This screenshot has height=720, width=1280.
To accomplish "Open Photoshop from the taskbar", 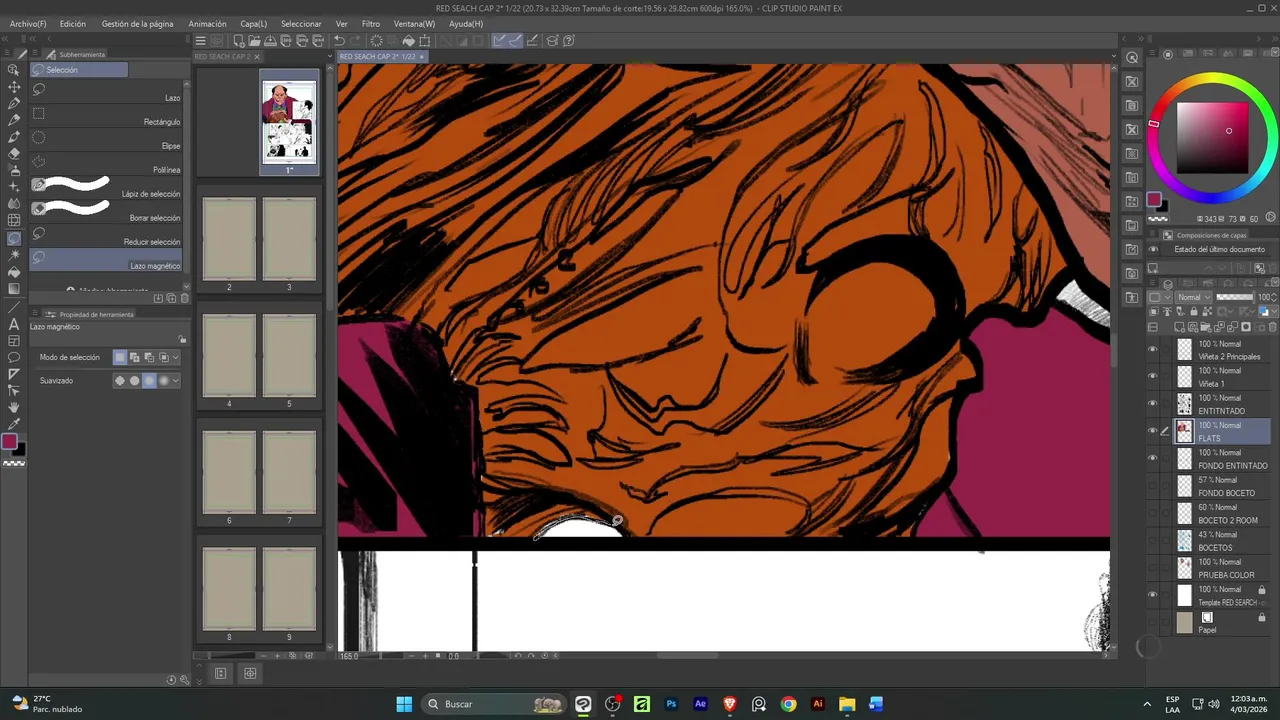I will [x=671, y=704].
